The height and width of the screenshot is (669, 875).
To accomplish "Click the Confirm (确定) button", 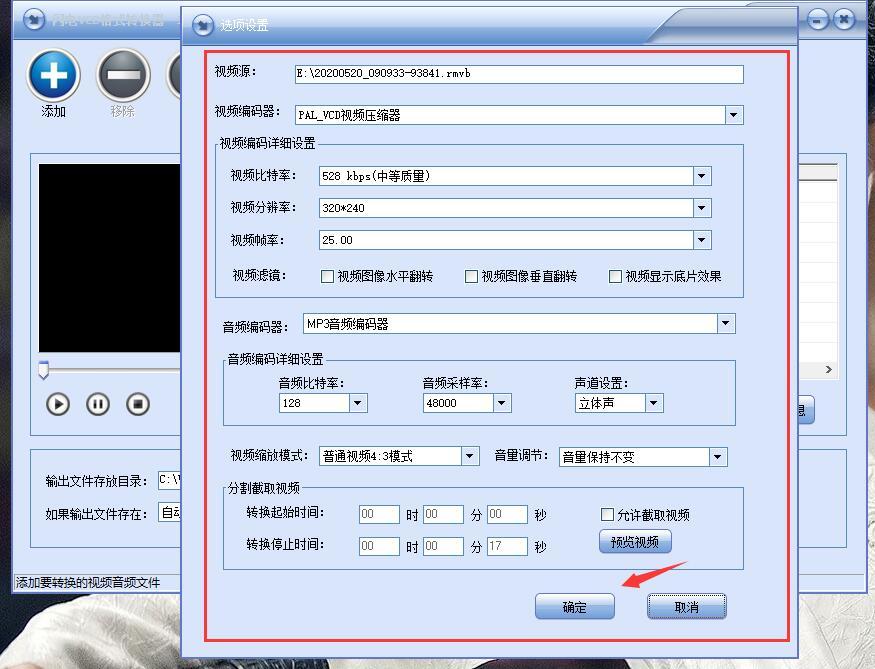I will pyautogui.click(x=575, y=607).
